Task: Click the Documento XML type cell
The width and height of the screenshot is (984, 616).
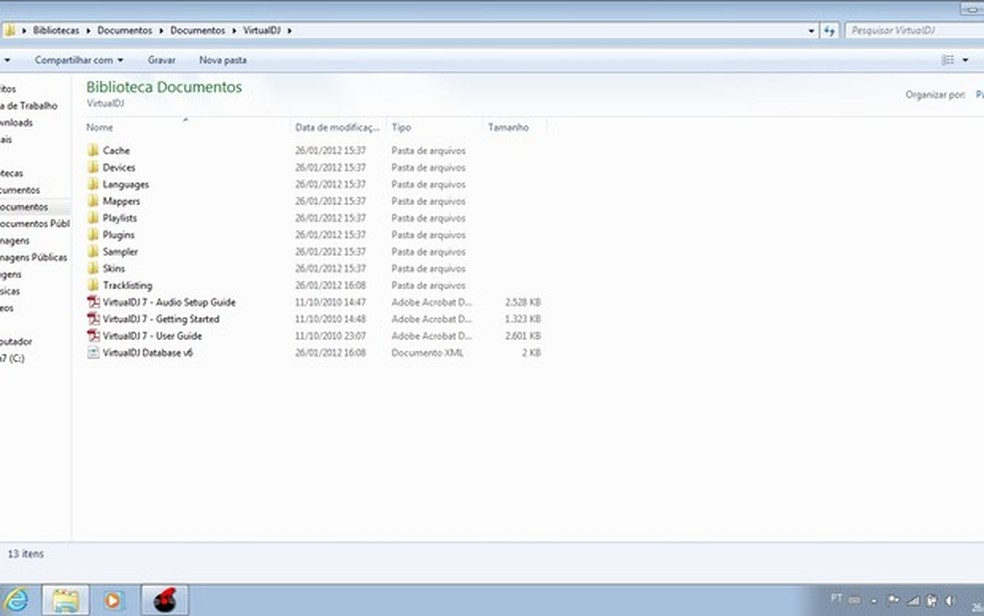Action: (x=427, y=353)
